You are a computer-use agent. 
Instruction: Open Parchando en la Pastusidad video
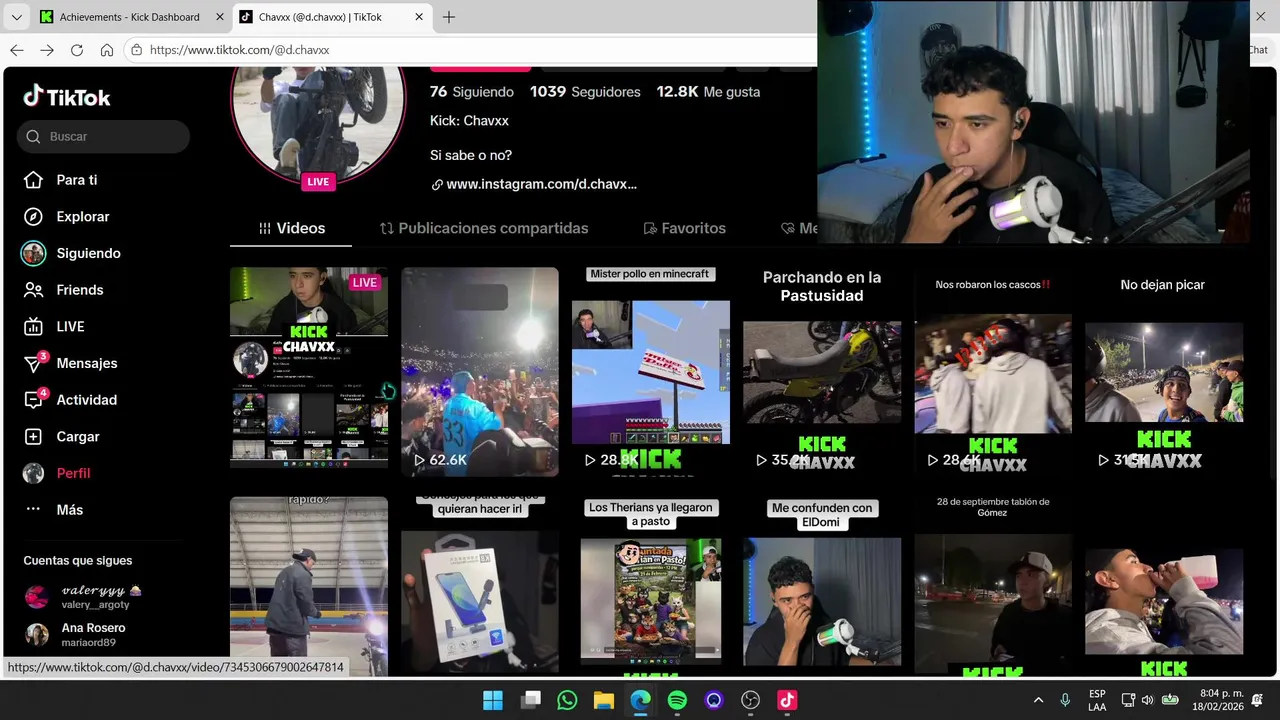tap(822, 371)
